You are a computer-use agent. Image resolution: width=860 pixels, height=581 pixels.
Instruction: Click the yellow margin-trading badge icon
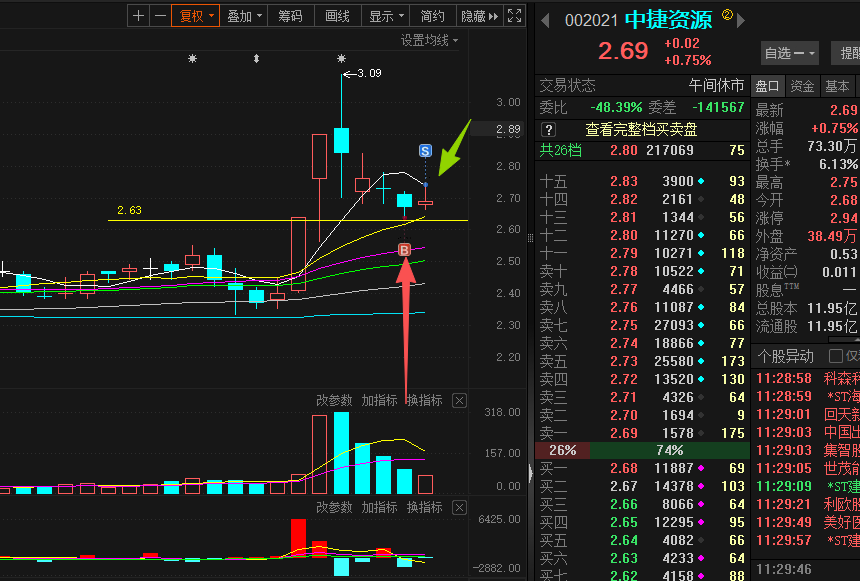(727, 15)
